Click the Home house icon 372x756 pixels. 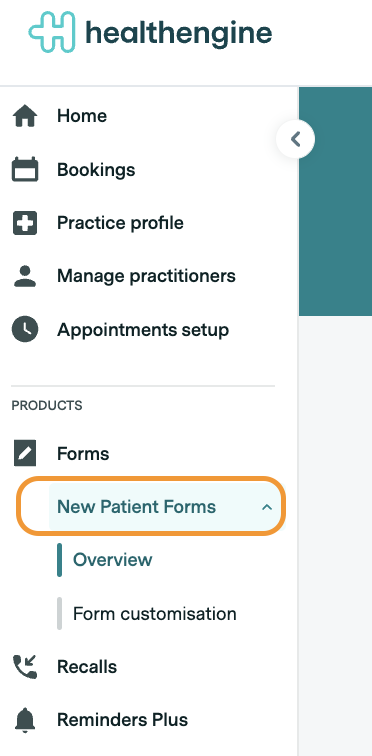click(x=25, y=116)
